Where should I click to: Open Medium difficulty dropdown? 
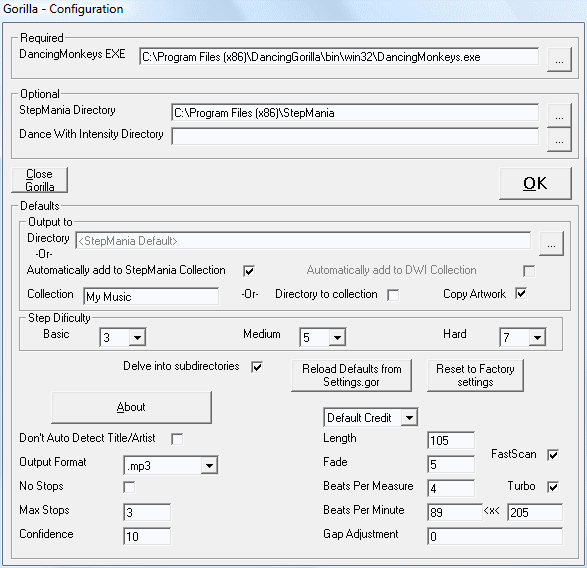tap(337, 337)
